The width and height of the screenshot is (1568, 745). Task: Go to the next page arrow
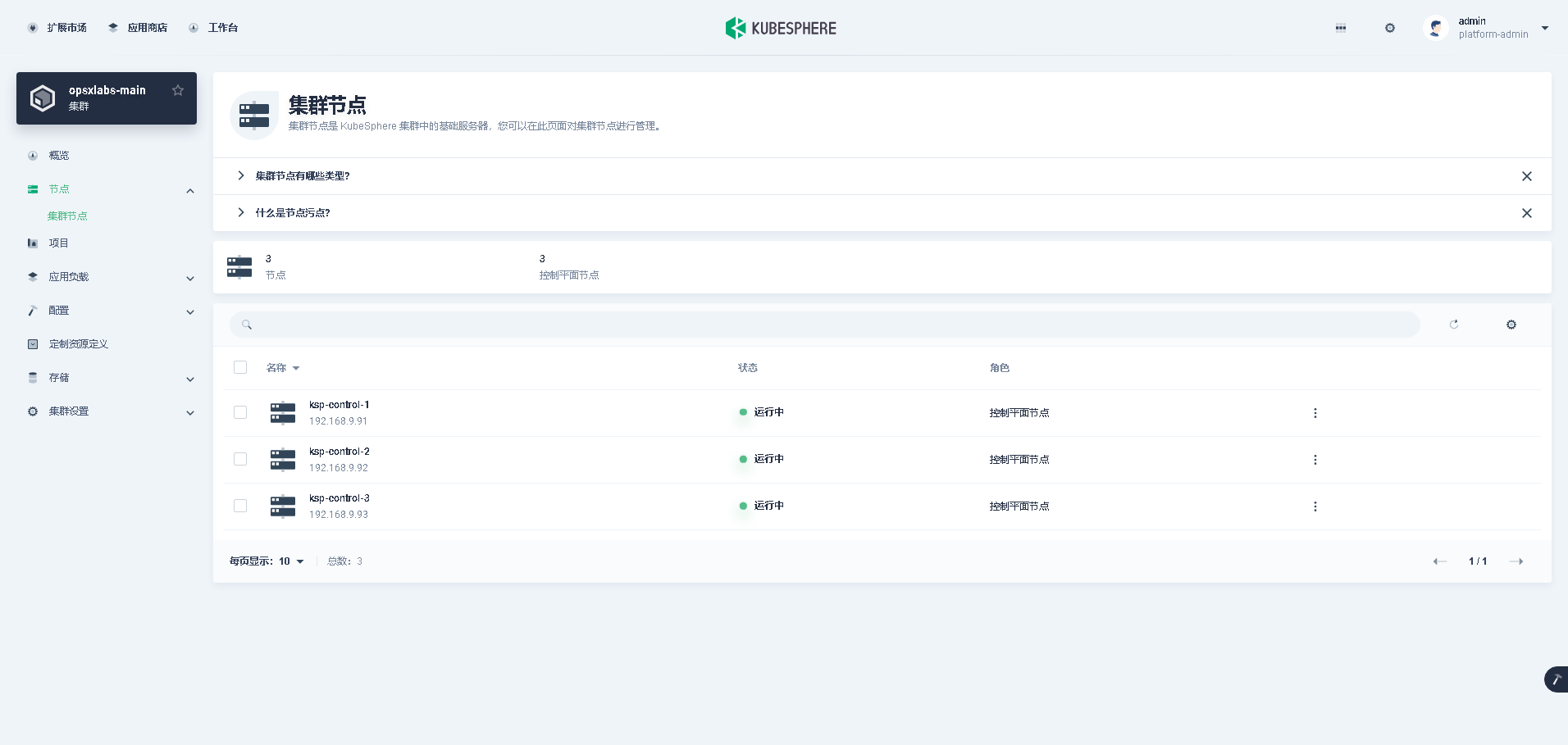[x=1516, y=561]
